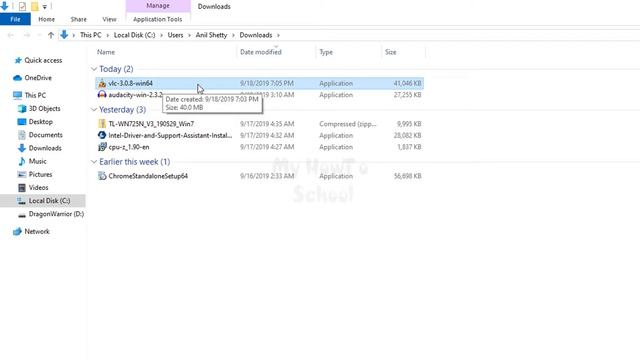The height and width of the screenshot is (360, 640).
Task: Open Desktop folder in sidebar
Action: click(x=40, y=122)
